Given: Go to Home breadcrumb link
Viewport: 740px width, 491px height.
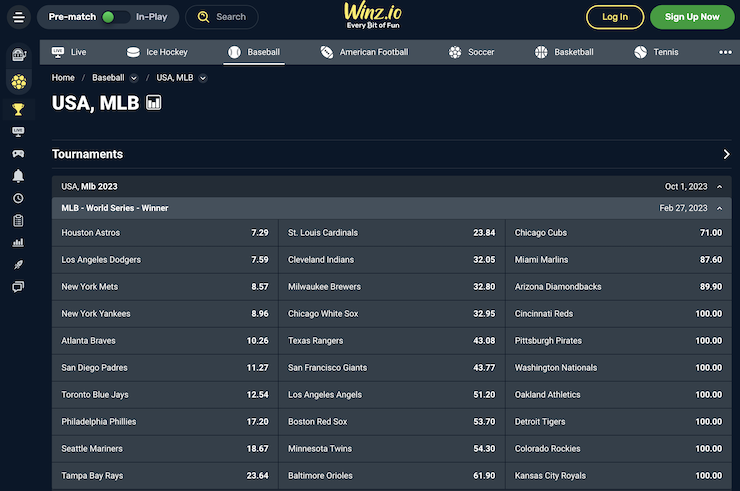Looking at the screenshot, I should (x=63, y=77).
